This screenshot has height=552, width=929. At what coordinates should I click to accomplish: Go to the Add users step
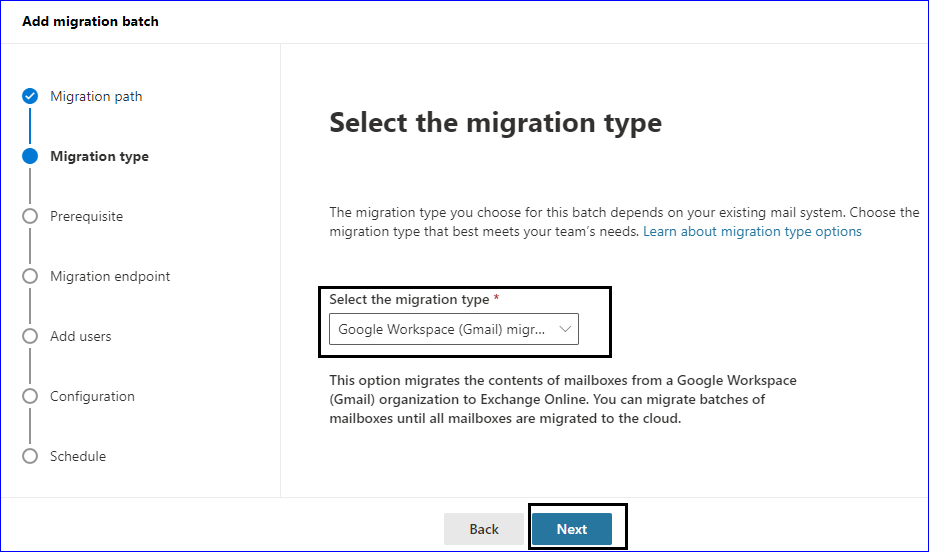81,336
